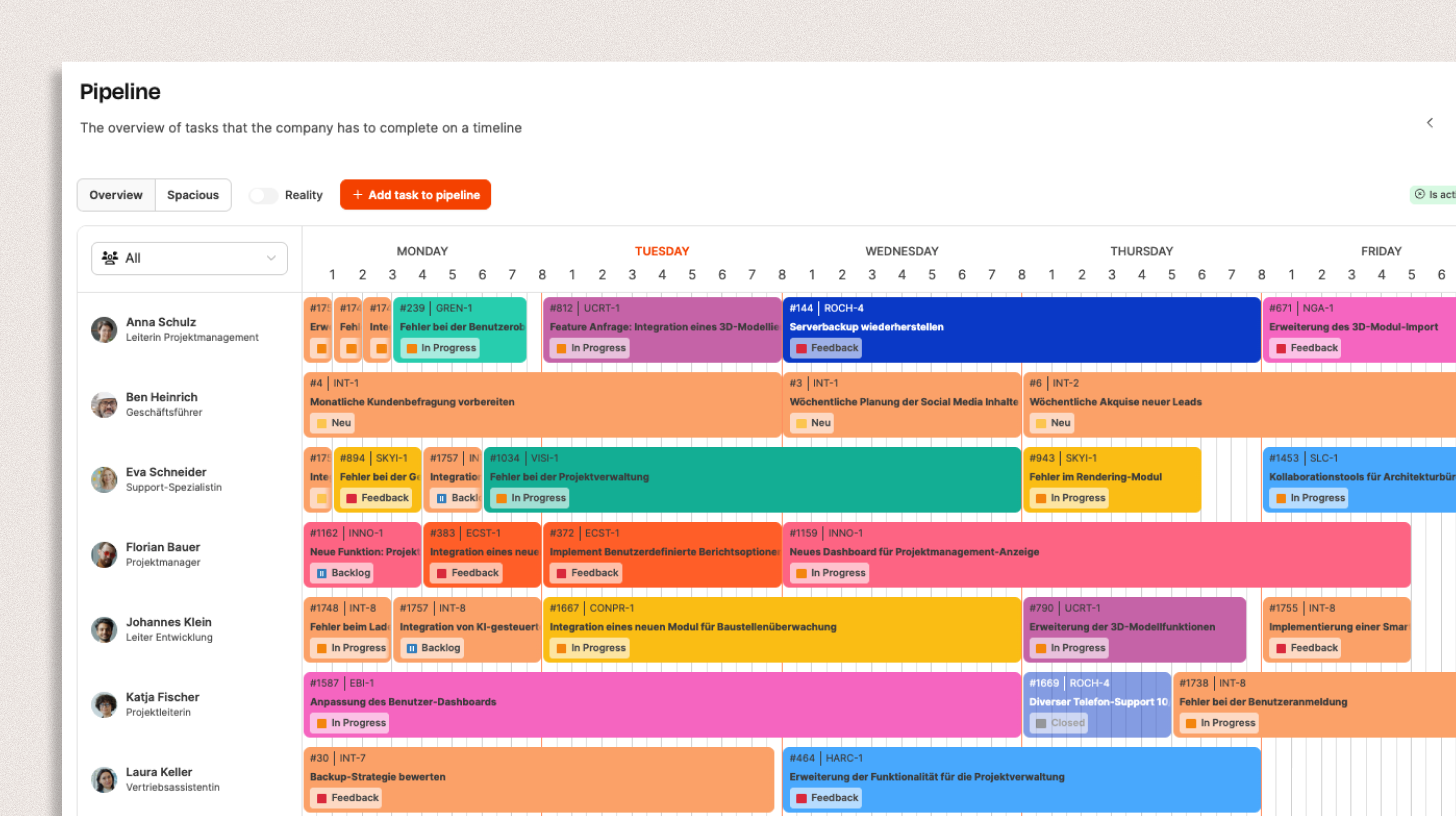Click Anna Schulz's avatar
The height and width of the screenshot is (816, 1456).
104,330
